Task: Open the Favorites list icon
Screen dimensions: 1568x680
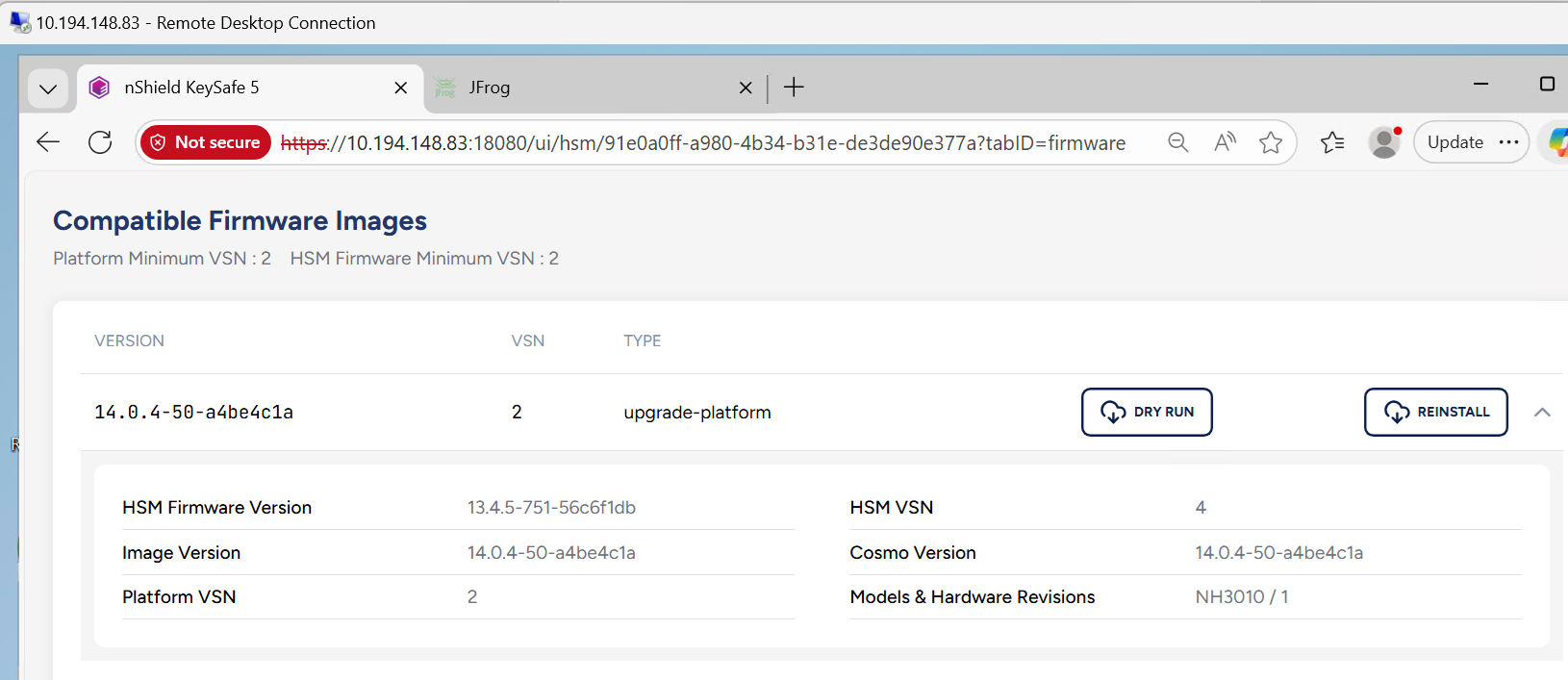Action: pyautogui.click(x=1332, y=141)
